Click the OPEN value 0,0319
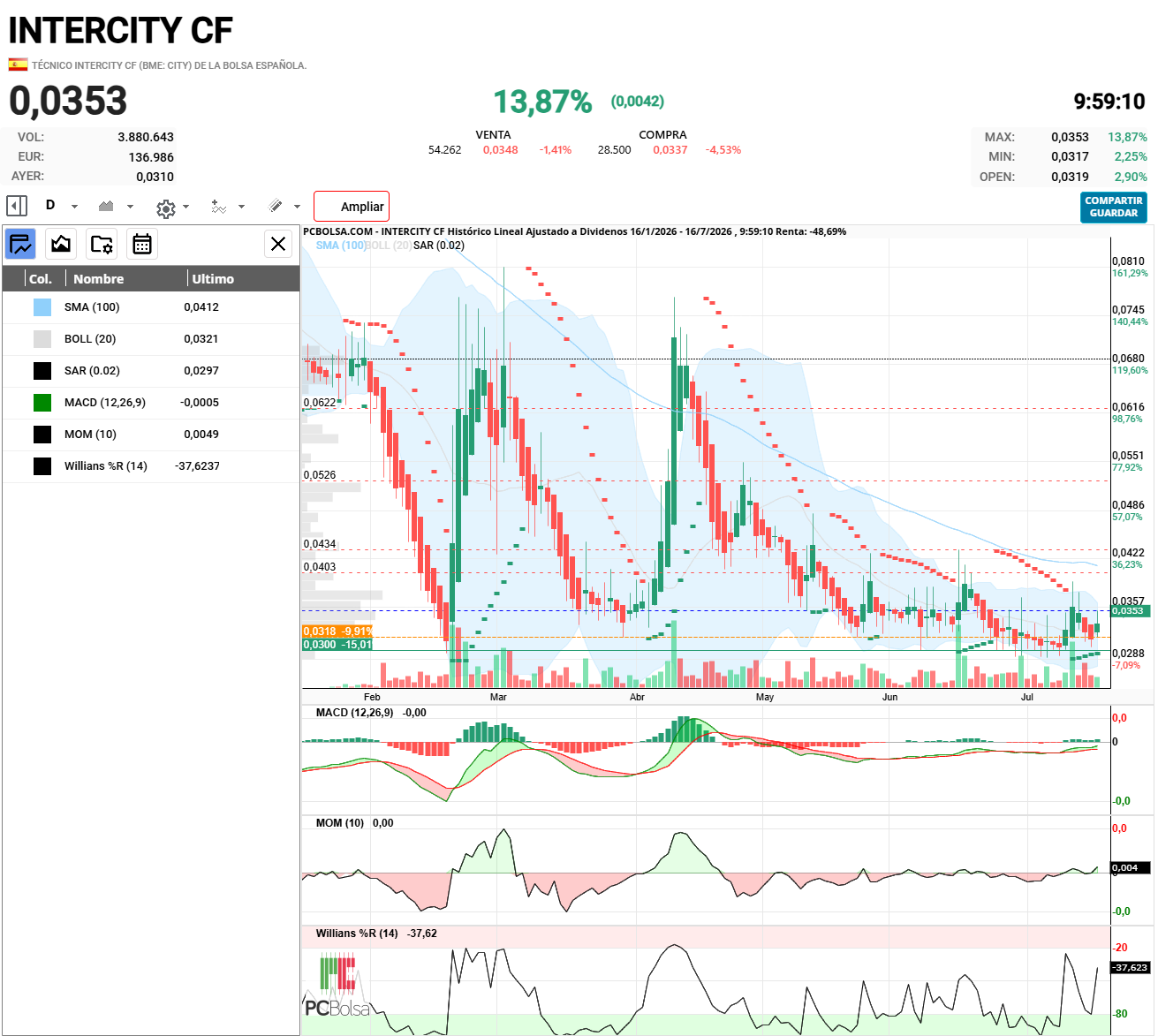 pos(1070,177)
